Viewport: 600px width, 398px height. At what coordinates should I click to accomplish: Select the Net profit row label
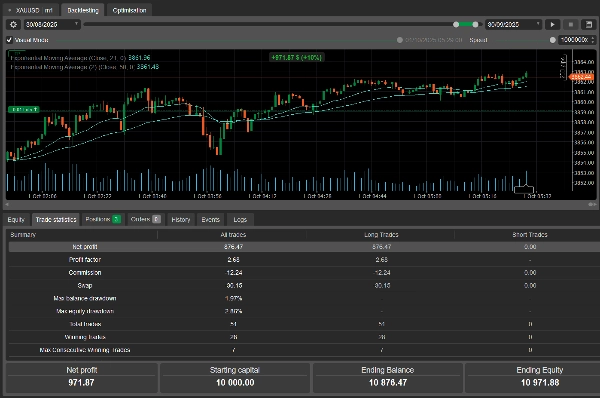(85, 247)
